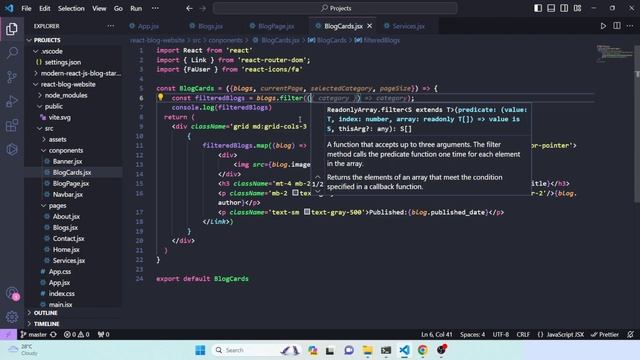The height and width of the screenshot is (360, 640).
Task: Open the Extensions view
Action: pyautogui.click(x=12, y=125)
